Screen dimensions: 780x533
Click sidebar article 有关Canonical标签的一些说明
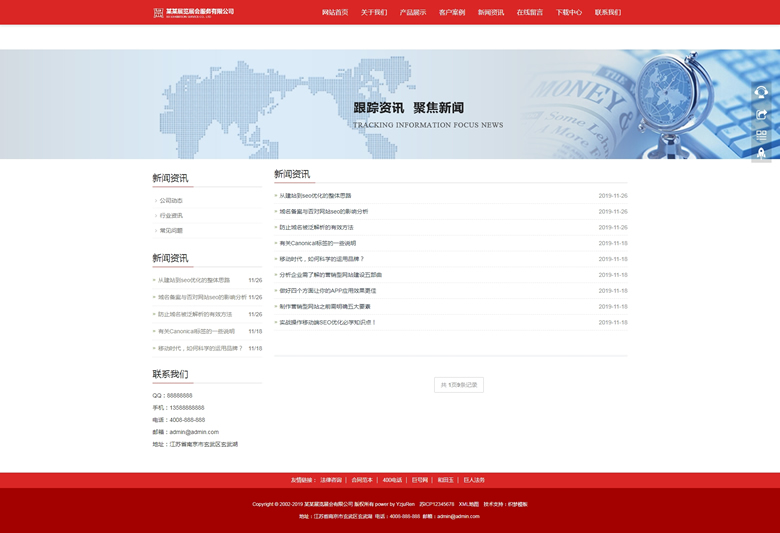tap(196, 331)
